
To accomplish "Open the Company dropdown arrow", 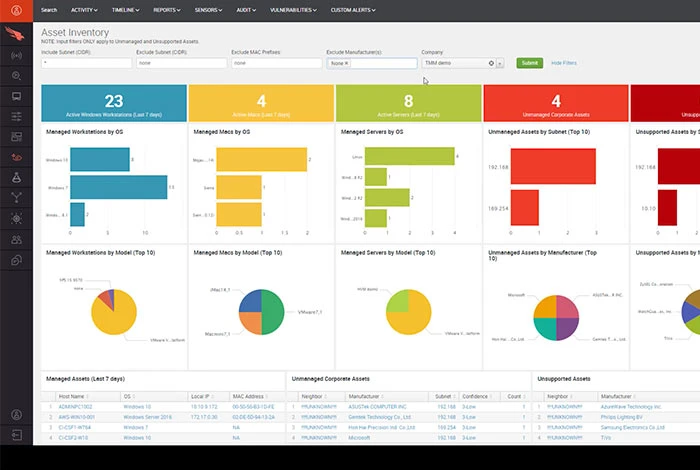I will pyautogui.click(x=500, y=63).
